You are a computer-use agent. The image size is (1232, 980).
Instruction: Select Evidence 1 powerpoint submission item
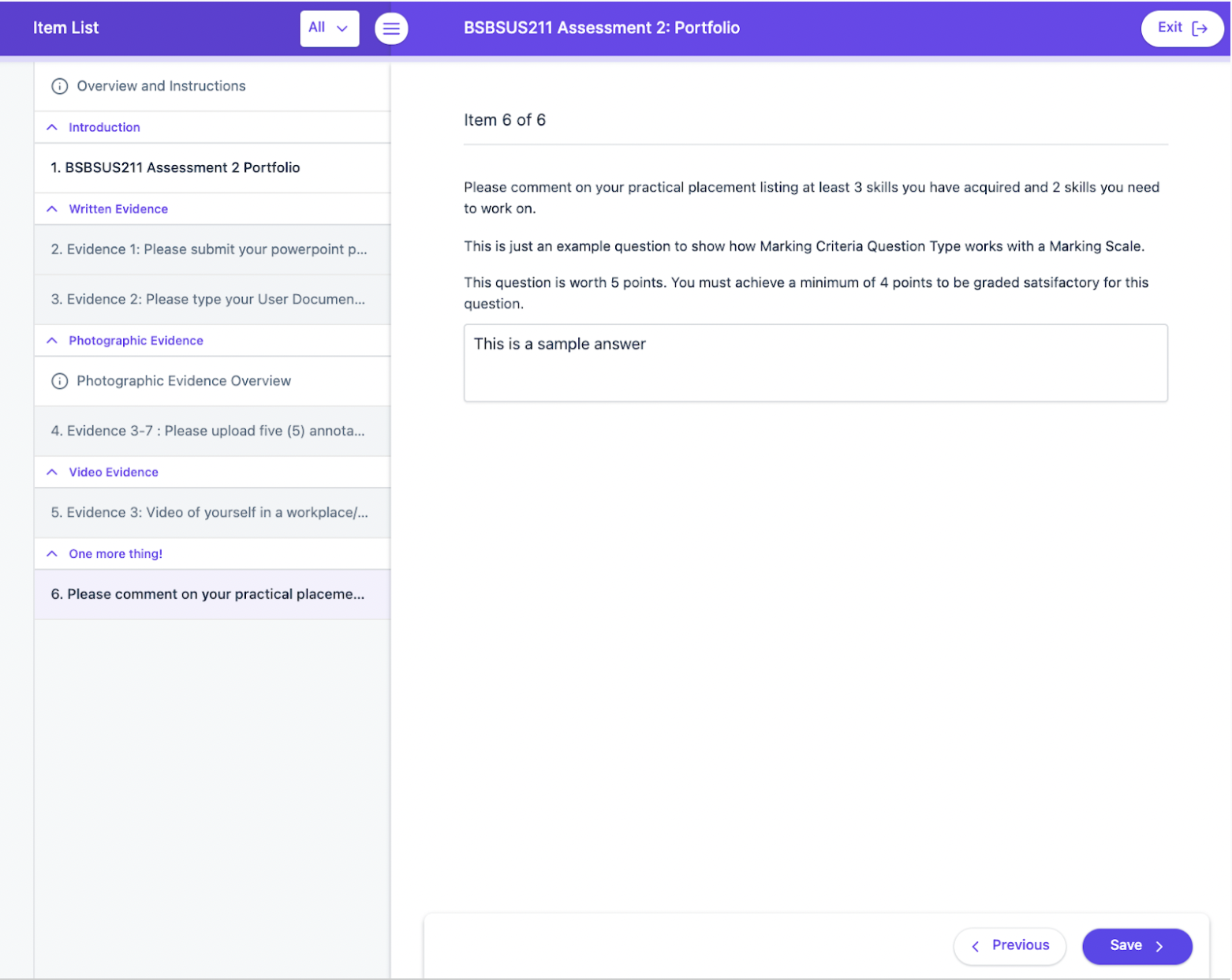coord(212,249)
